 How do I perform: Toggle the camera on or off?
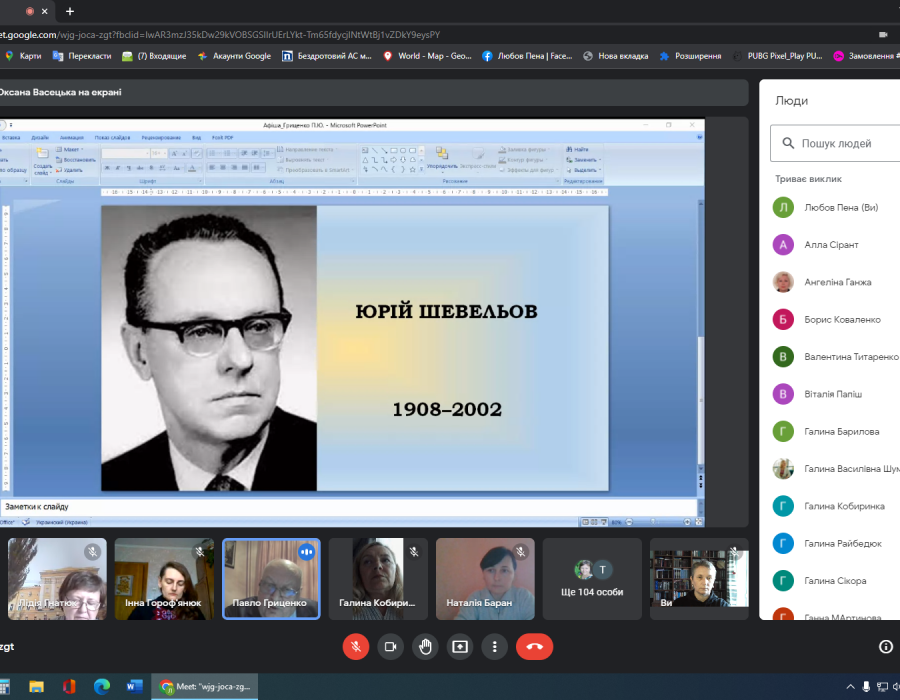[390, 646]
